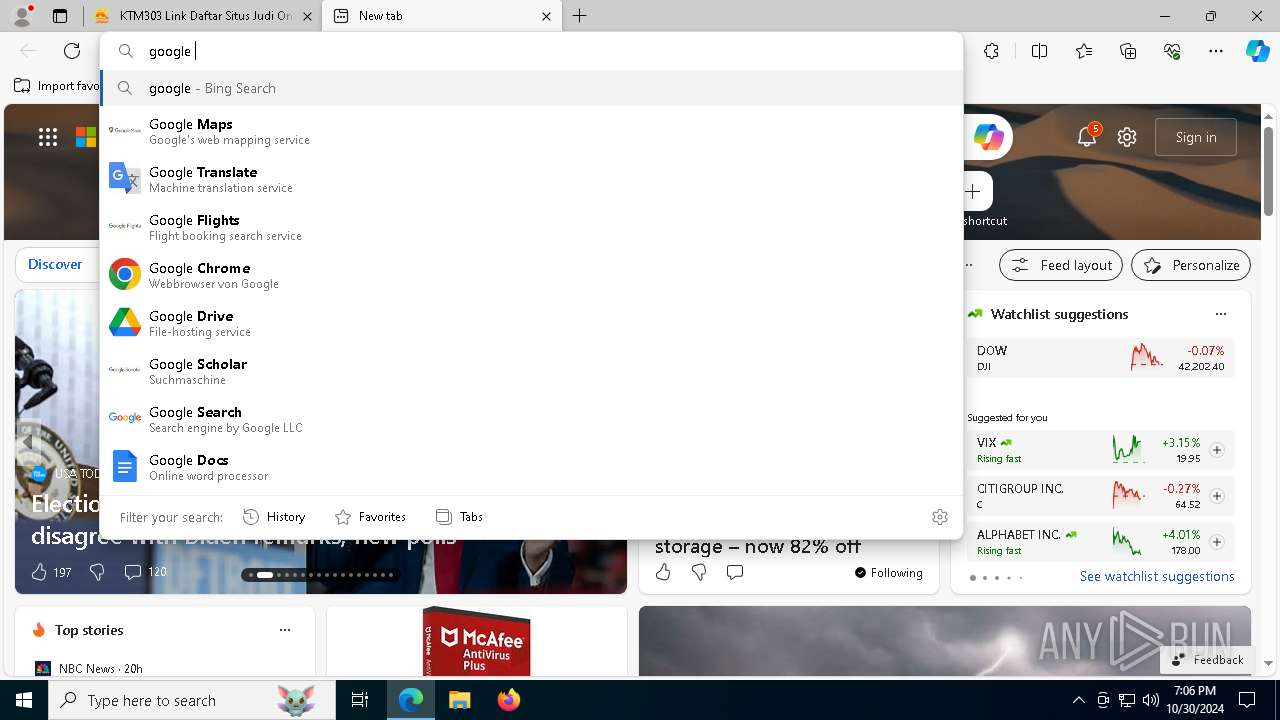This screenshot has width=1280, height=720.
Task: Open address bar search settings gear
Action: click(939, 517)
